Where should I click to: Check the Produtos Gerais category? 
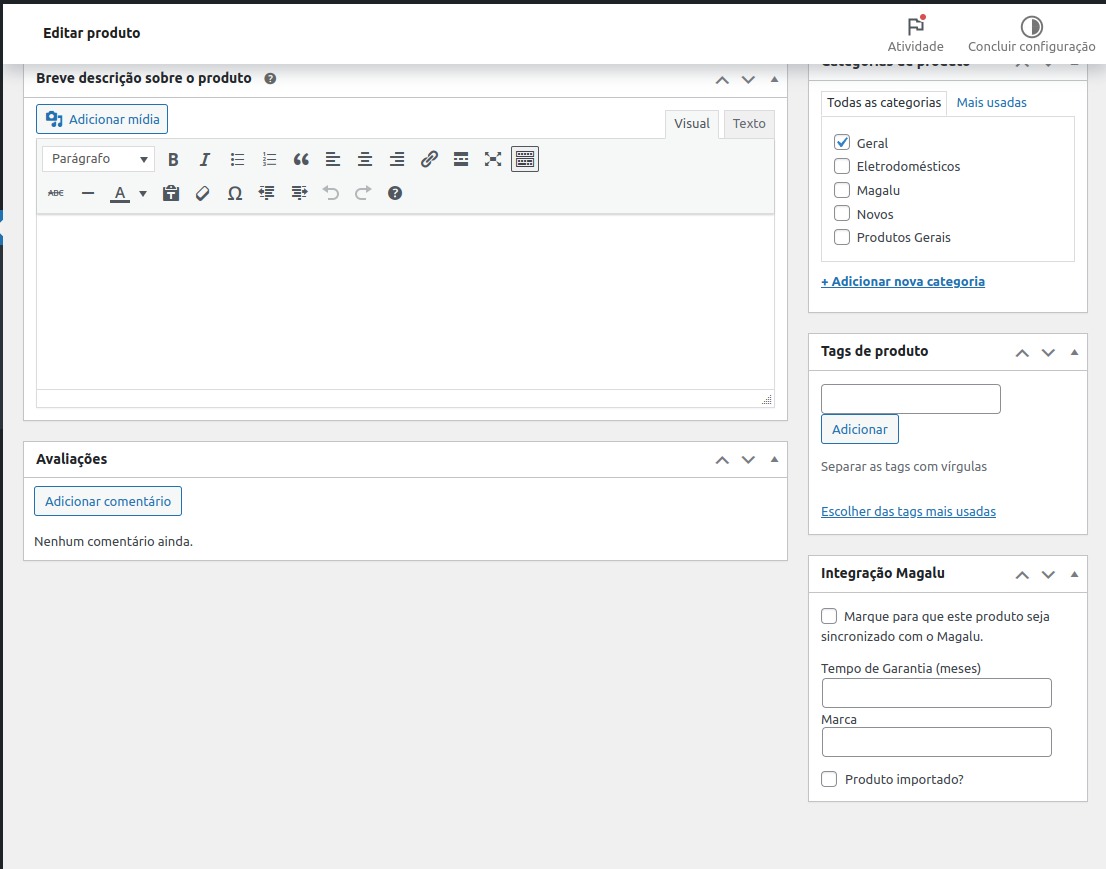842,238
